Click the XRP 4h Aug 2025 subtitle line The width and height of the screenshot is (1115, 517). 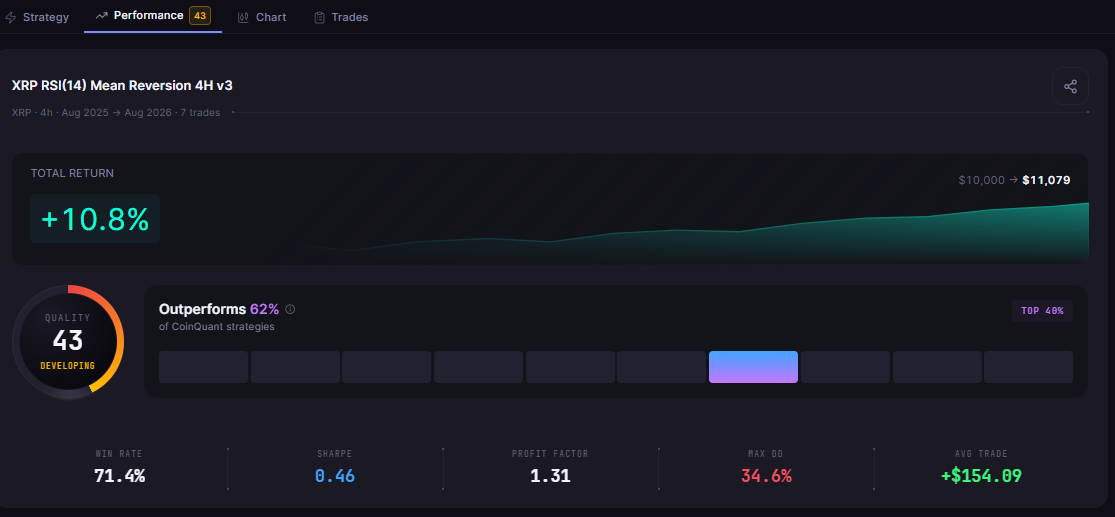tap(116, 112)
